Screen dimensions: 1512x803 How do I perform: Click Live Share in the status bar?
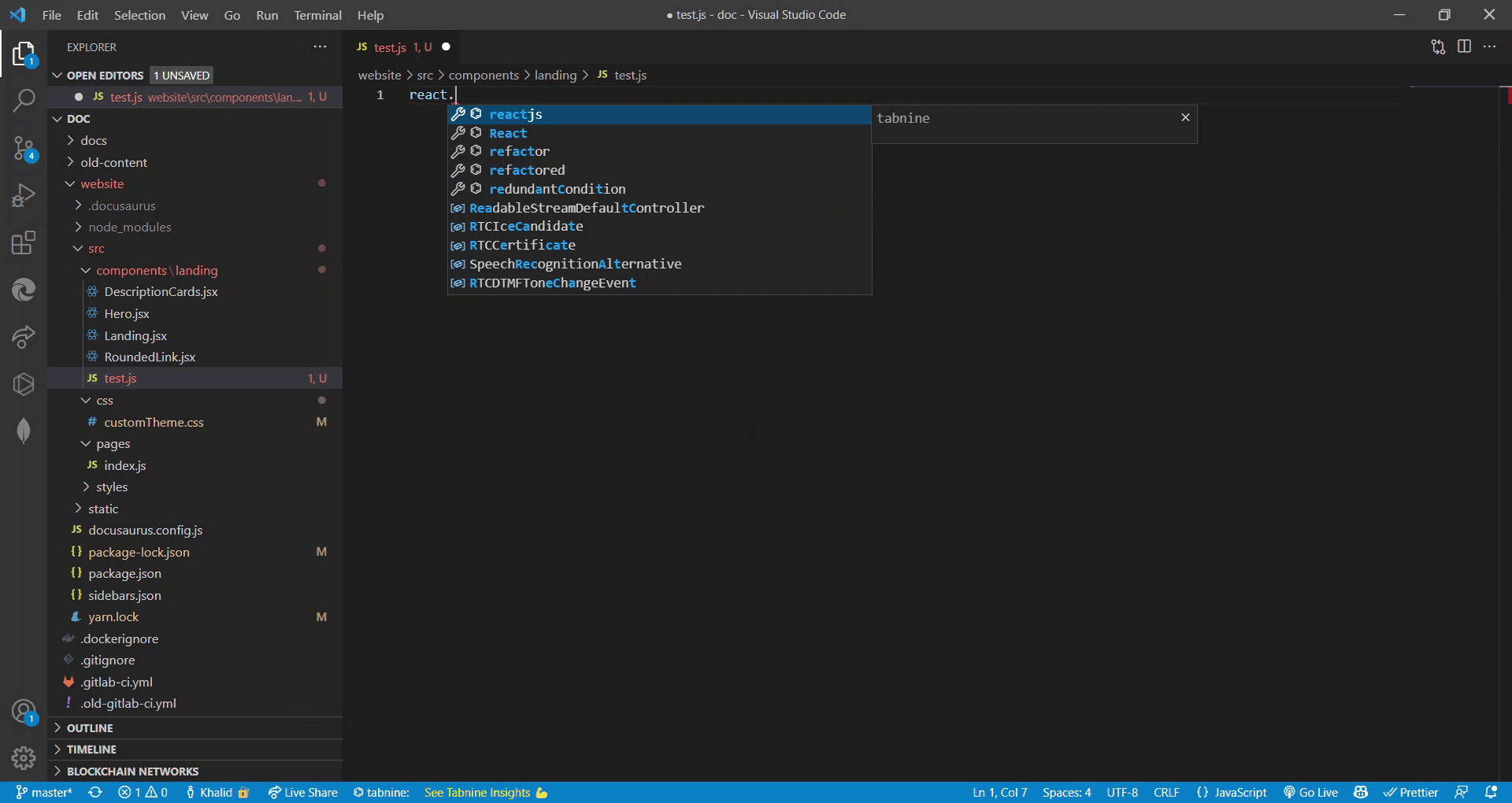[x=303, y=792]
